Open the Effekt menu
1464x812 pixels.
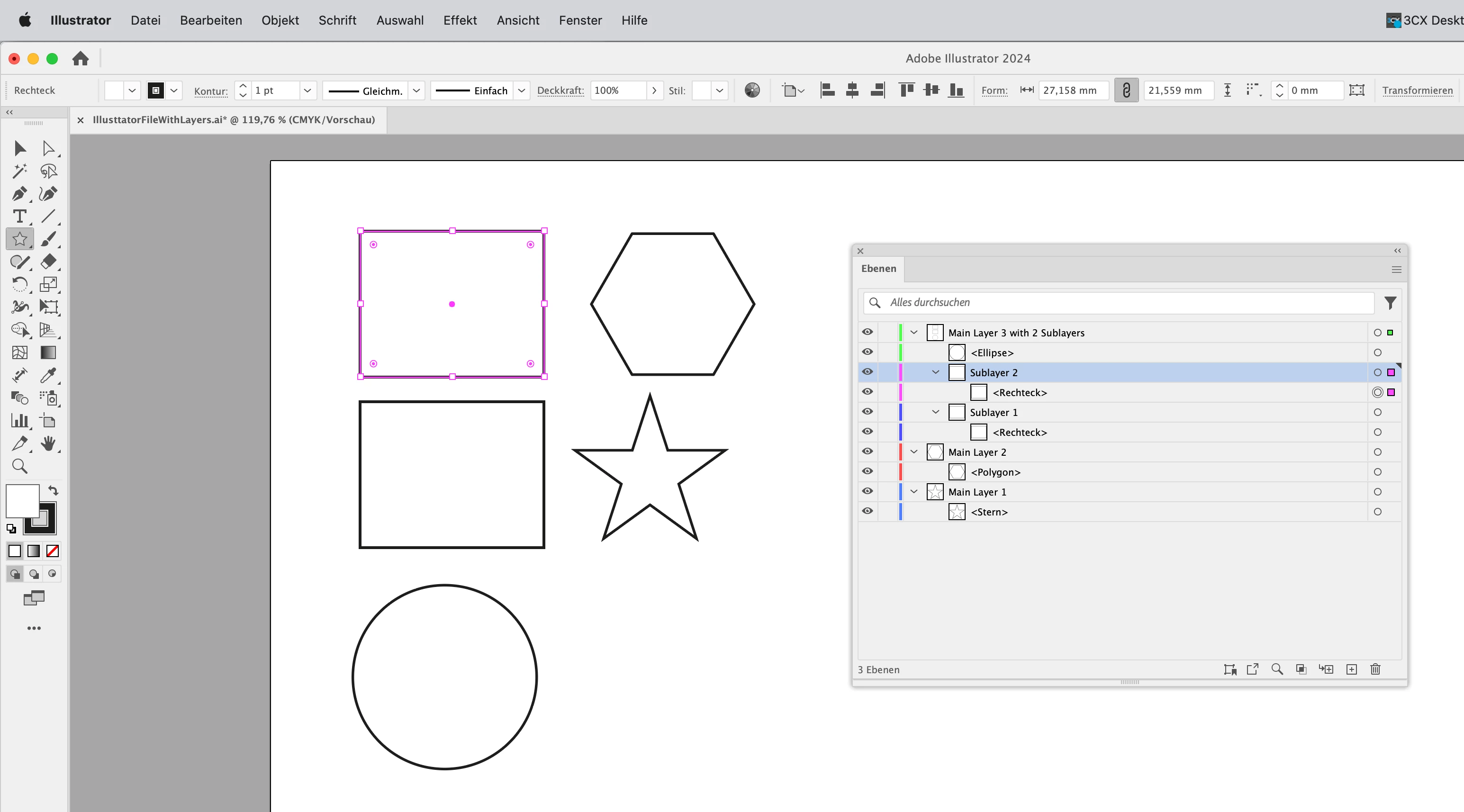tap(460, 20)
